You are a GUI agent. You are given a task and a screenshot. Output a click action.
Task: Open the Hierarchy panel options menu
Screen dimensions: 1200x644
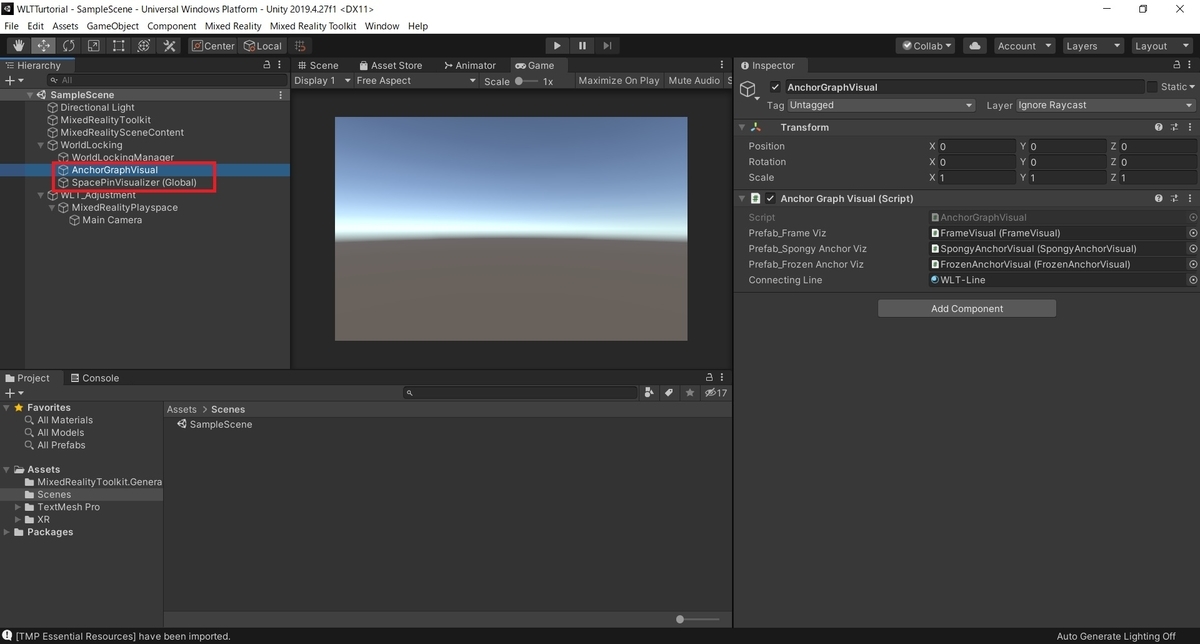tap(281, 65)
